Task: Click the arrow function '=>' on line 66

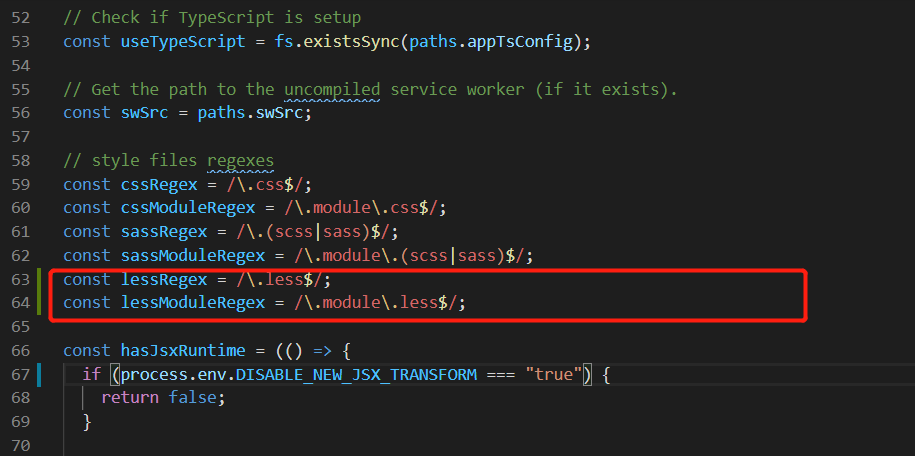Action: [323, 351]
